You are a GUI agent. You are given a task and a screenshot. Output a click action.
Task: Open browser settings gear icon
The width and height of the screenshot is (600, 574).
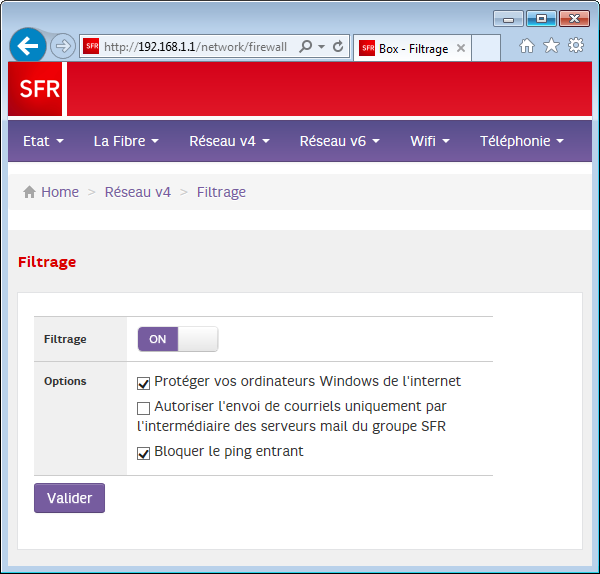[x=576, y=46]
